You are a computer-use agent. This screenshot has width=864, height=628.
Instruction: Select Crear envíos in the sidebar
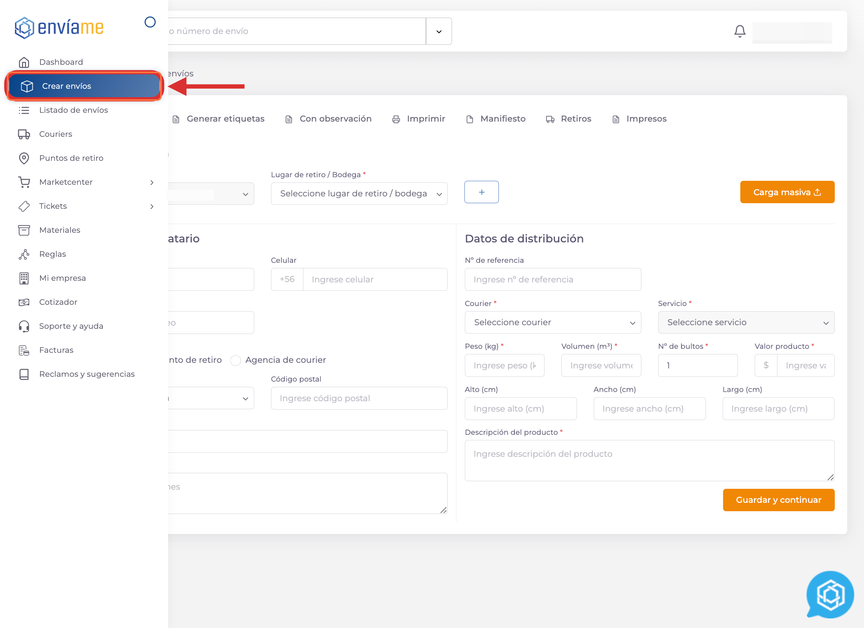coord(84,86)
